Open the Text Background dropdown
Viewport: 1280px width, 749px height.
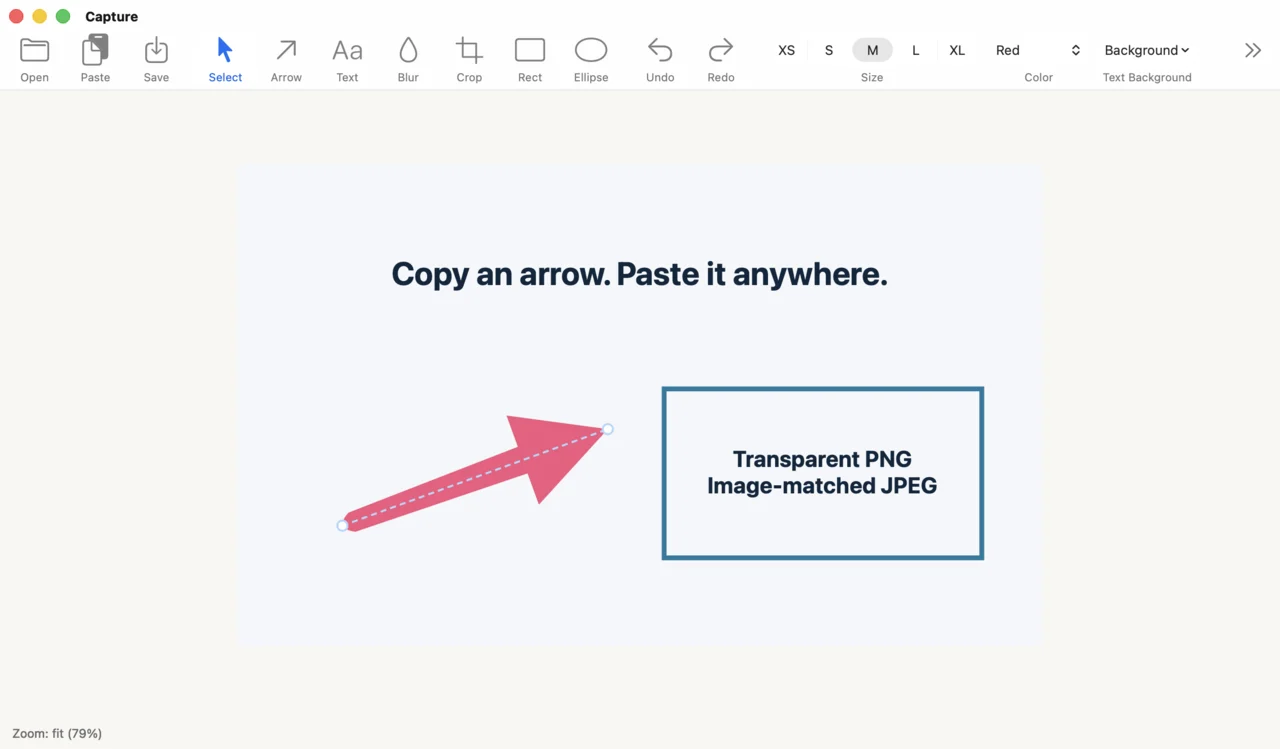click(1147, 50)
